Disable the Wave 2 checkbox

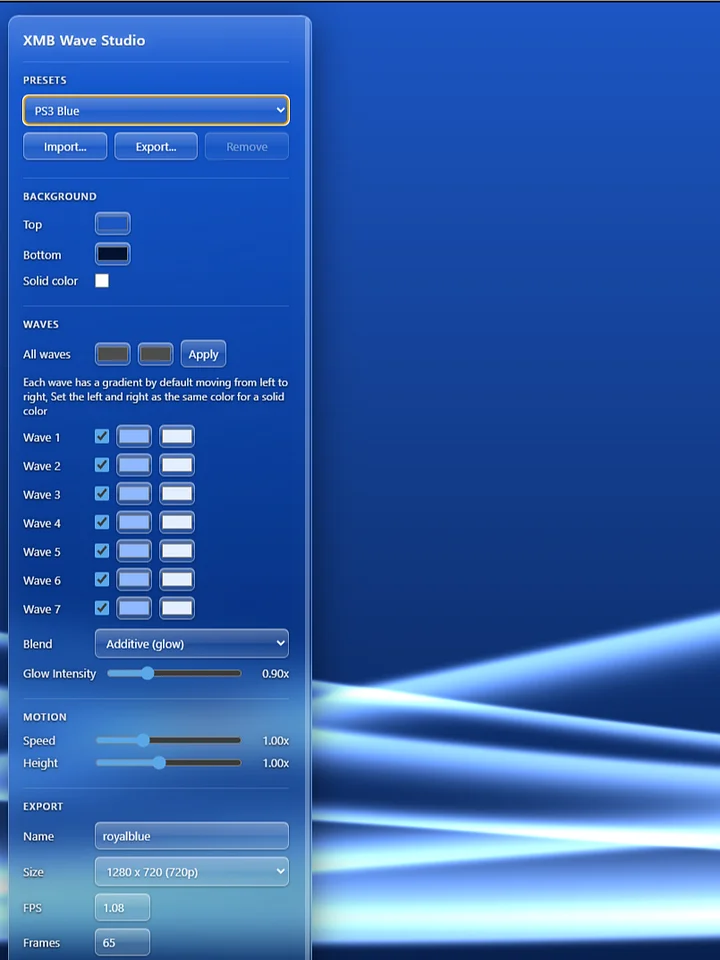[x=102, y=465]
